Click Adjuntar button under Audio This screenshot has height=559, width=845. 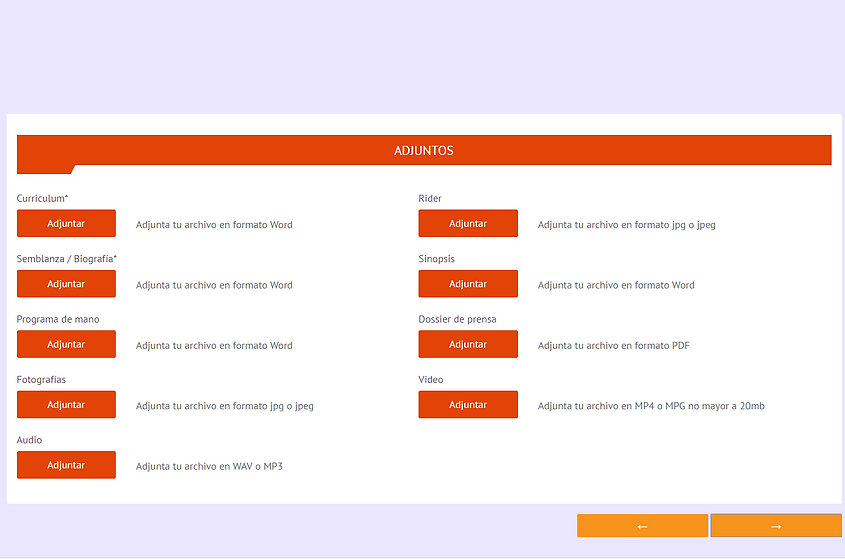(66, 465)
